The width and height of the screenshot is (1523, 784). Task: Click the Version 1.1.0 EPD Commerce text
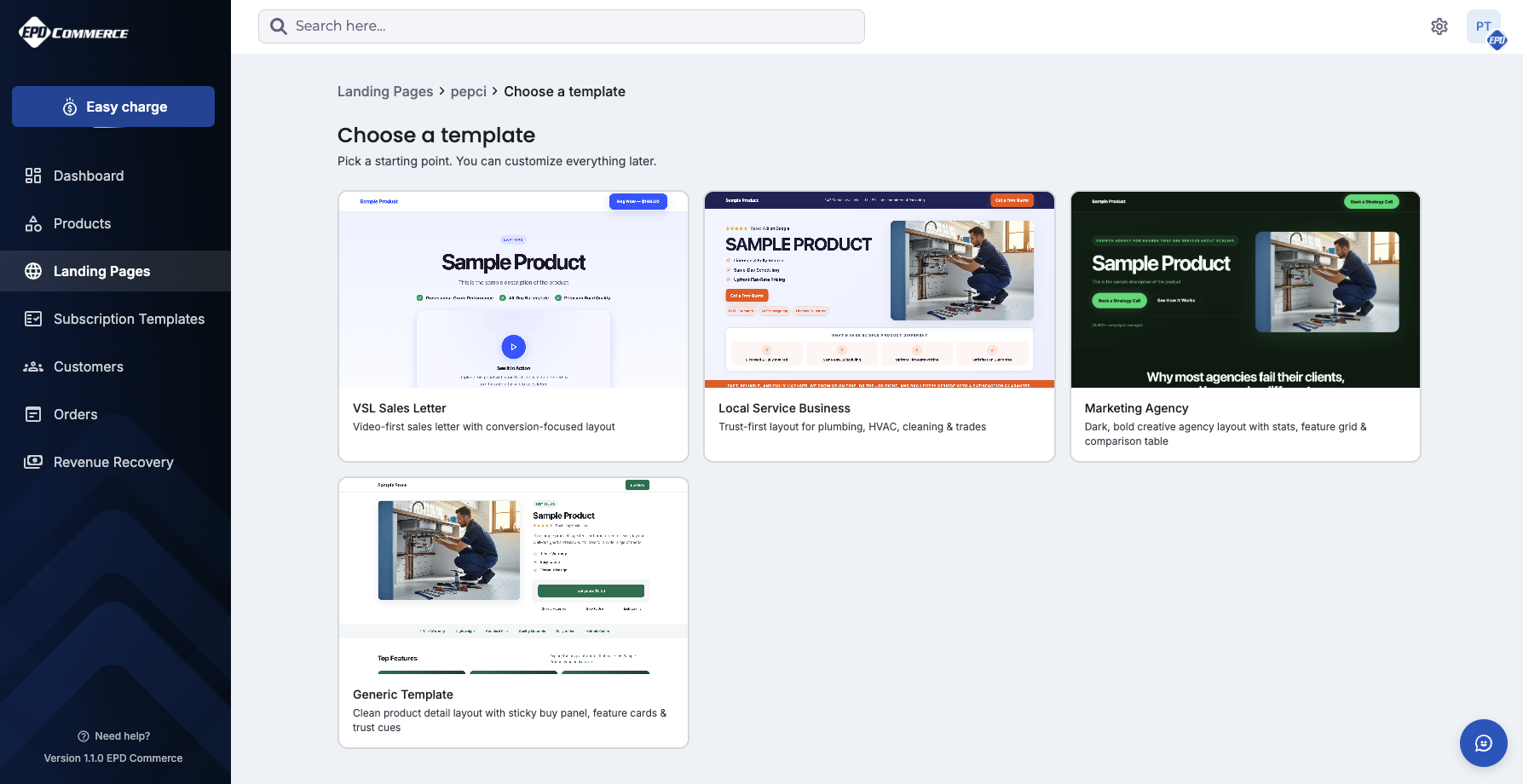click(x=113, y=758)
